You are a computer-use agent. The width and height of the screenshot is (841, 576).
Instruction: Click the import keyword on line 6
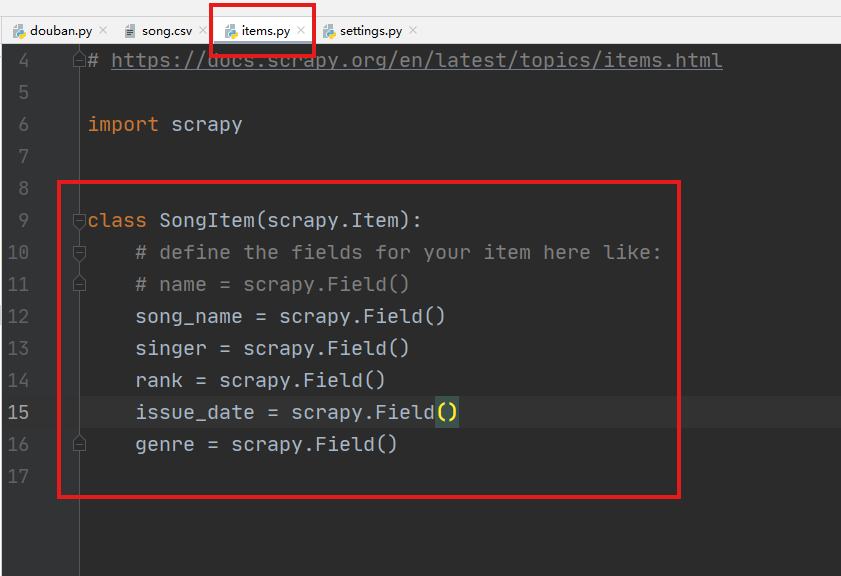click(x=123, y=124)
